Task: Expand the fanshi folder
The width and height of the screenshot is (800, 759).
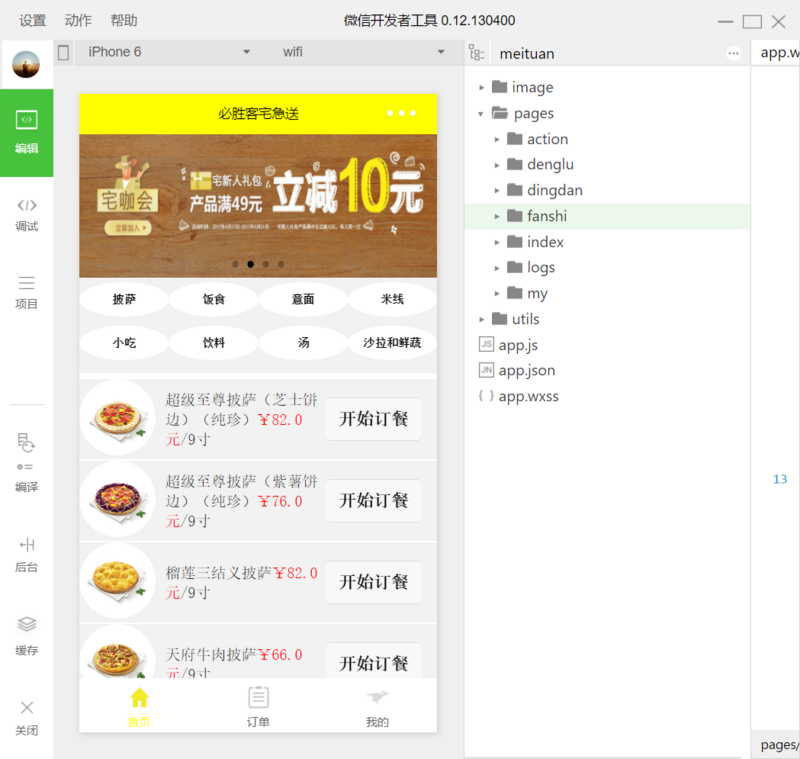Action: point(497,216)
